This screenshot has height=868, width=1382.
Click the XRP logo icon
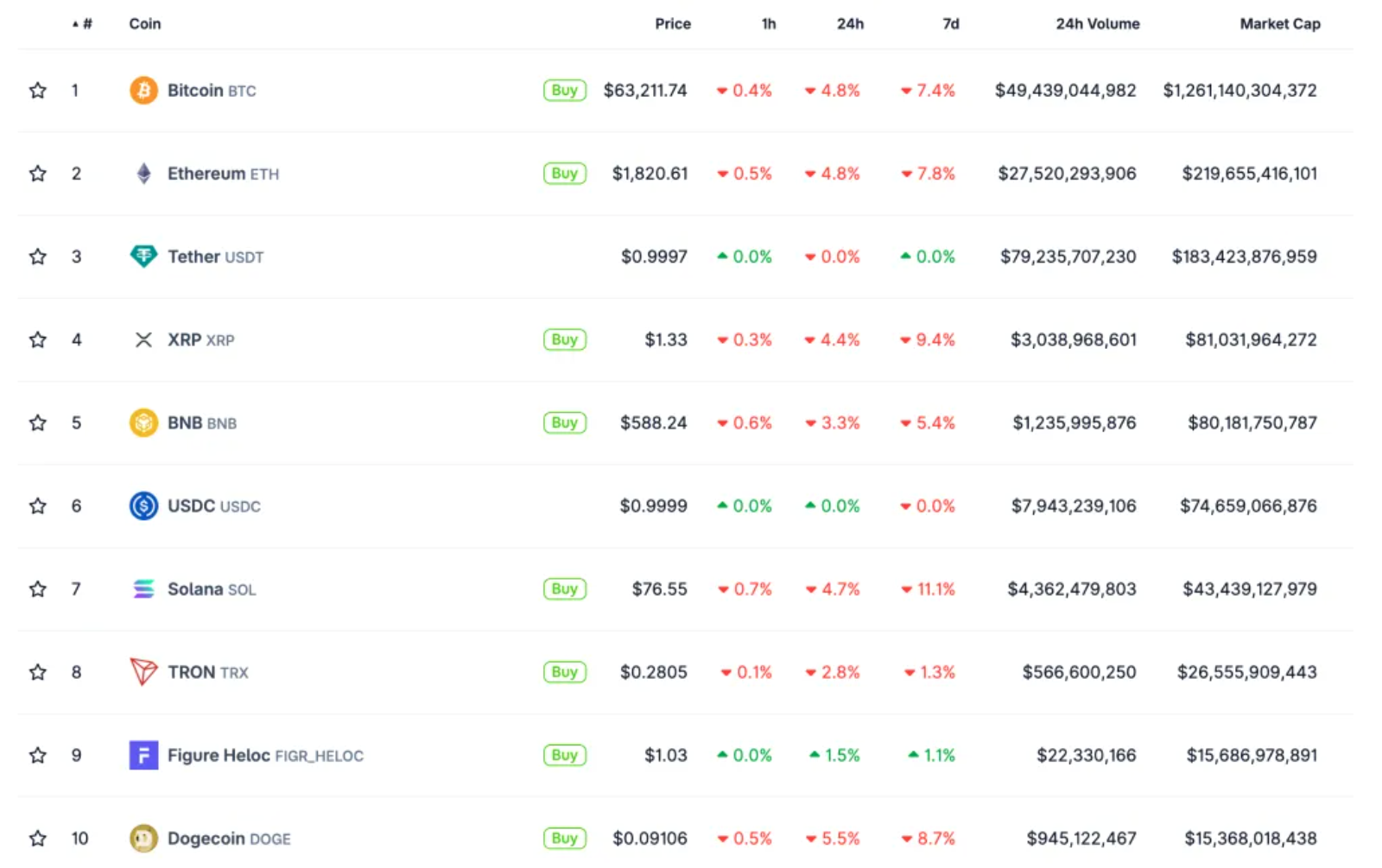coord(143,339)
